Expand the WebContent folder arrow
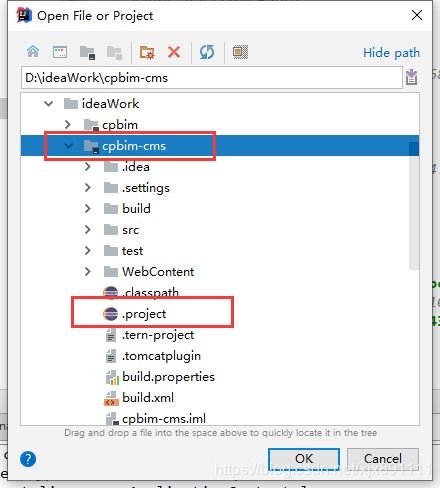 tap(88, 272)
